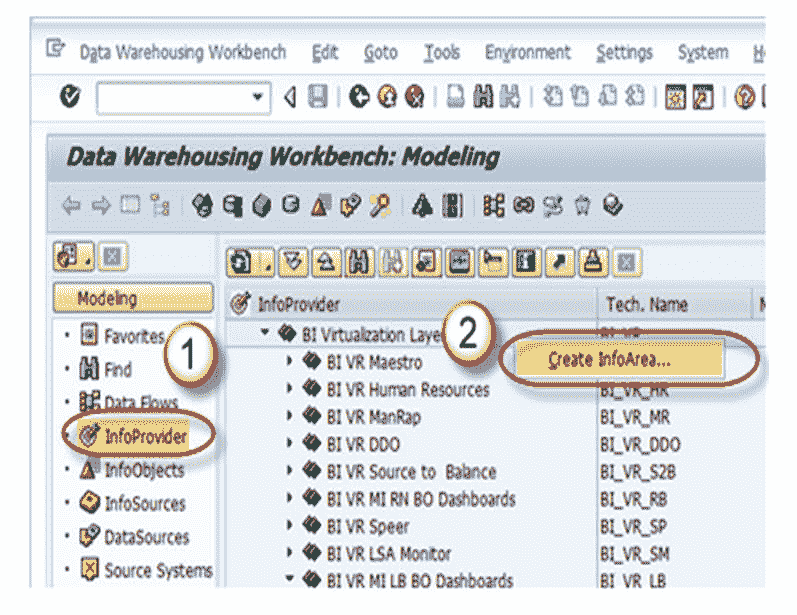Click the close X icon in tree toolbar

point(626,262)
